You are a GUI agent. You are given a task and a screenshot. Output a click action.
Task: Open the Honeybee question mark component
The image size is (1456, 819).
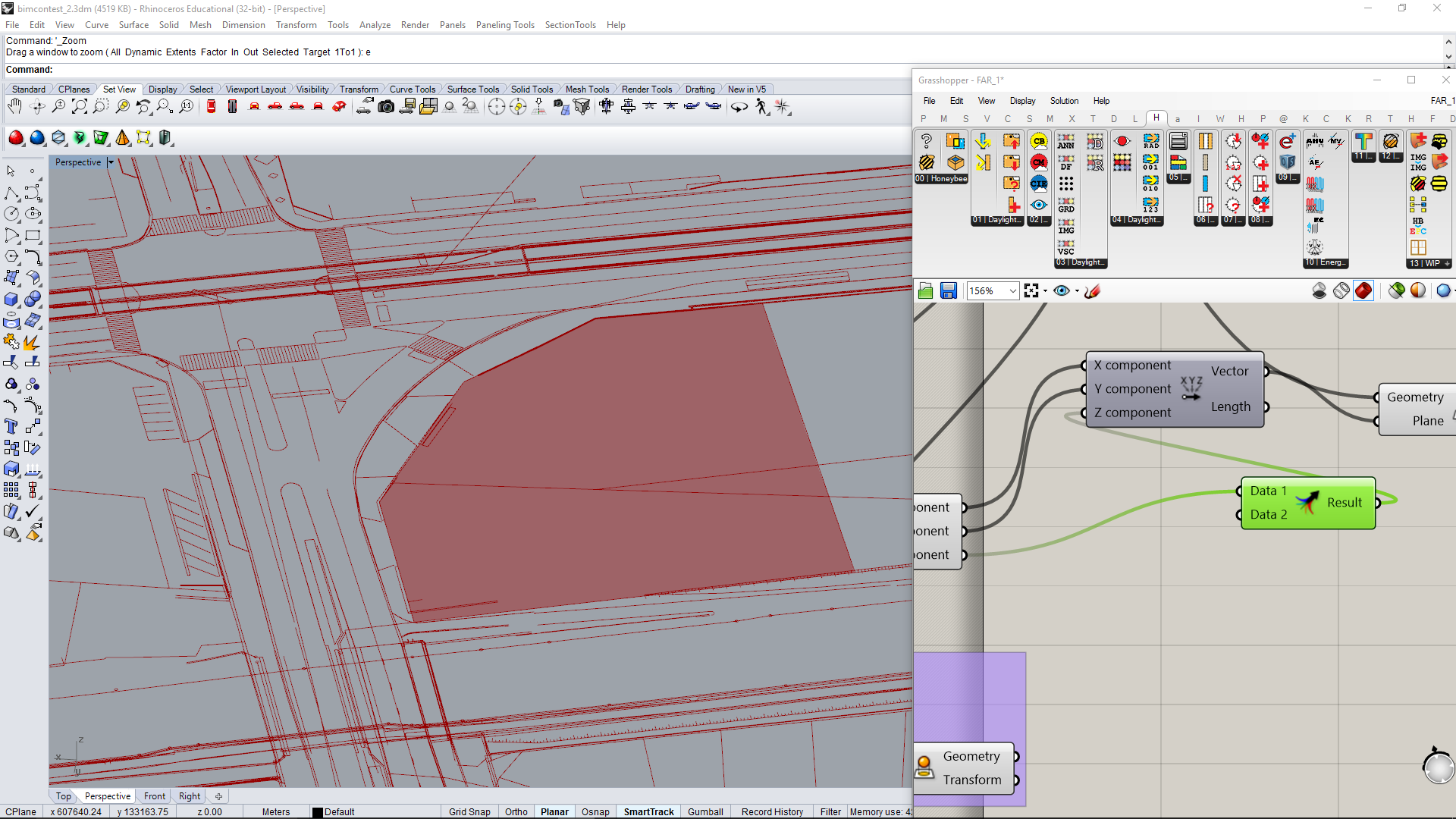926,141
